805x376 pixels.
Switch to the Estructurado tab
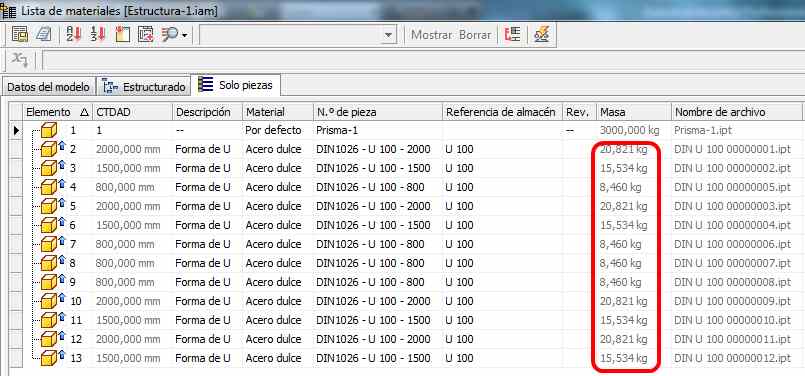(144, 87)
